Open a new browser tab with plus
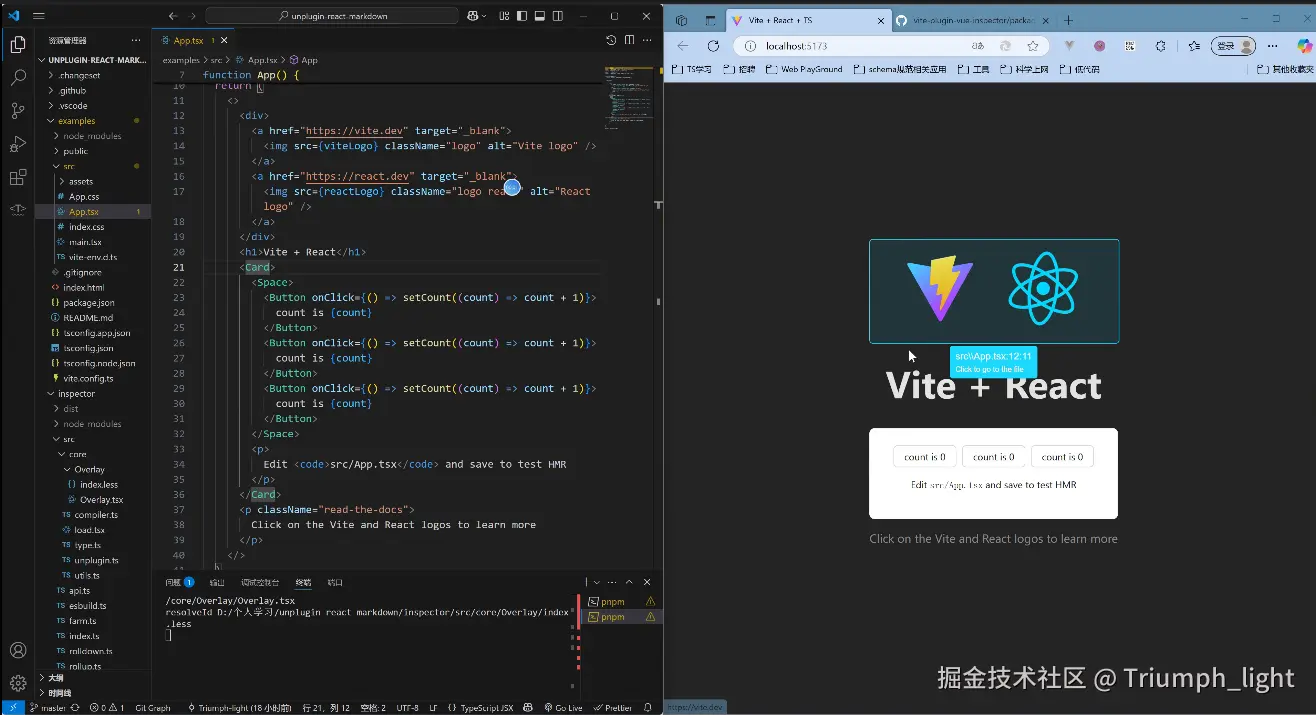 pyautogui.click(x=1069, y=20)
